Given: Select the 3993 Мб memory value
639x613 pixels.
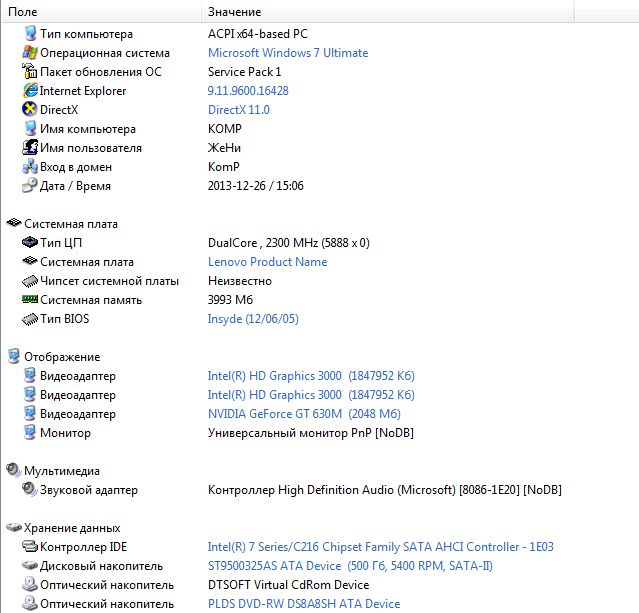Looking at the screenshot, I should click(230, 300).
